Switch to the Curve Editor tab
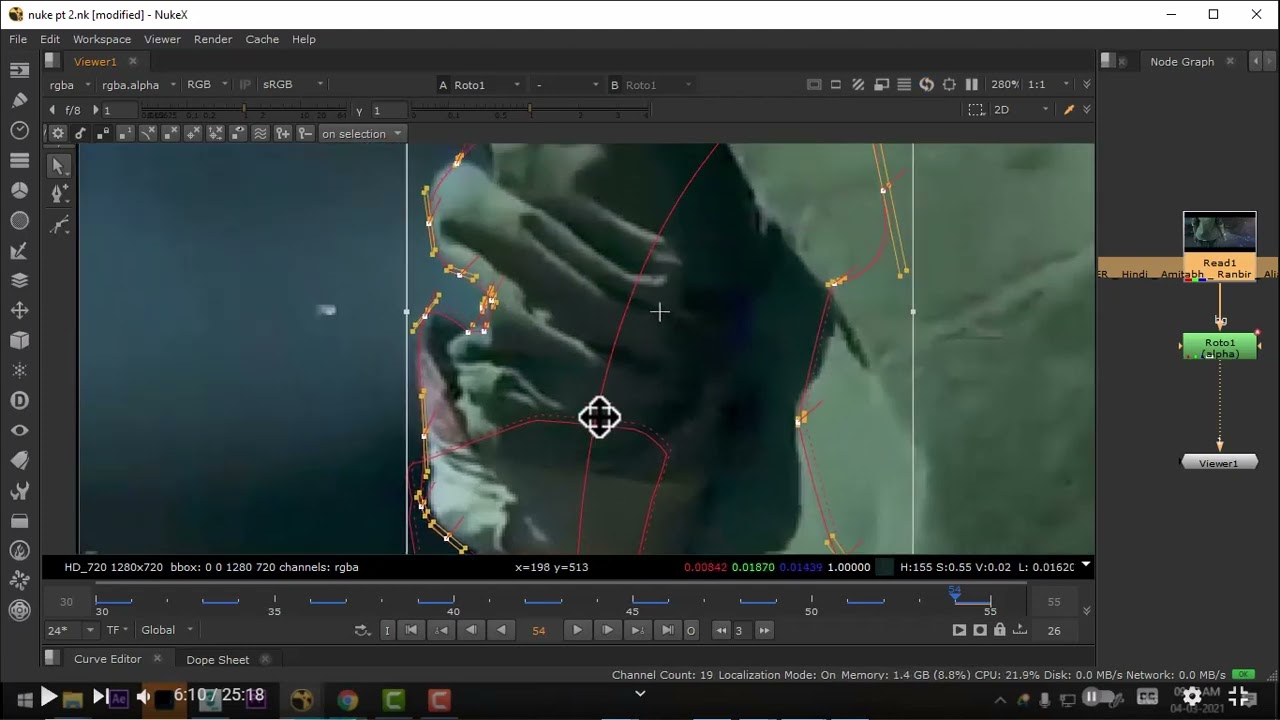This screenshot has height=720, width=1280. pyautogui.click(x=107, y=659)
